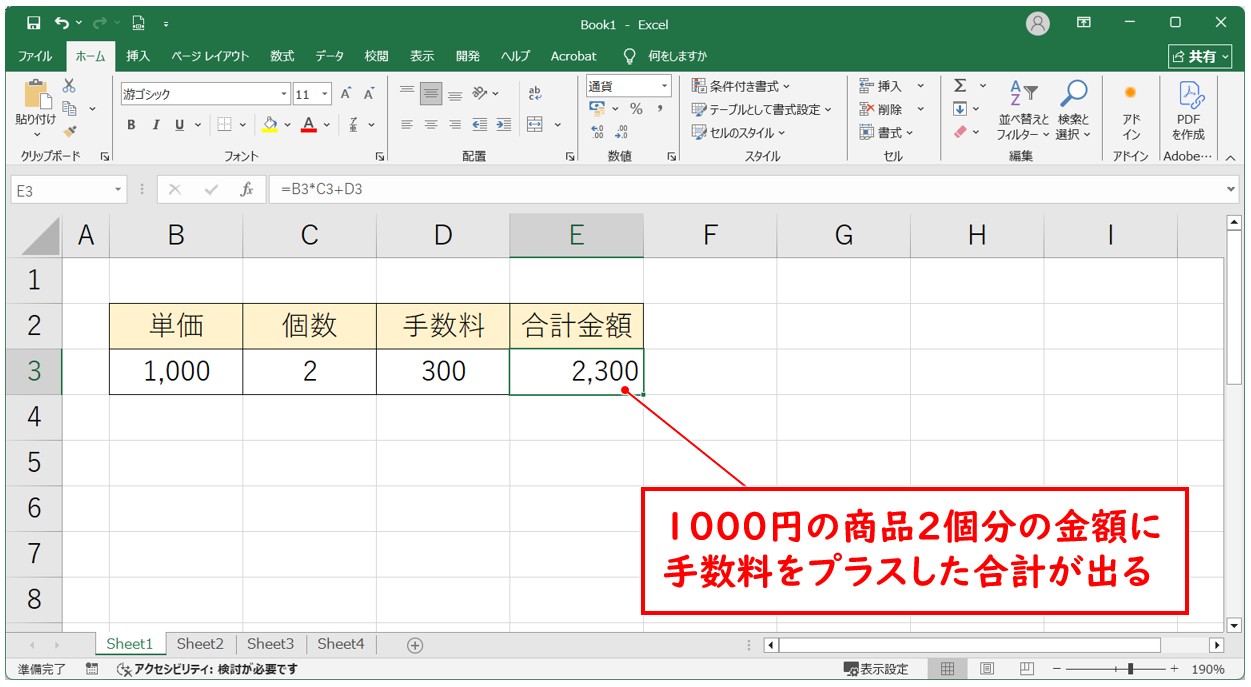1251x687 pixels.
Task: Click the orientation text angle icon
Action: tap(480, 94)
